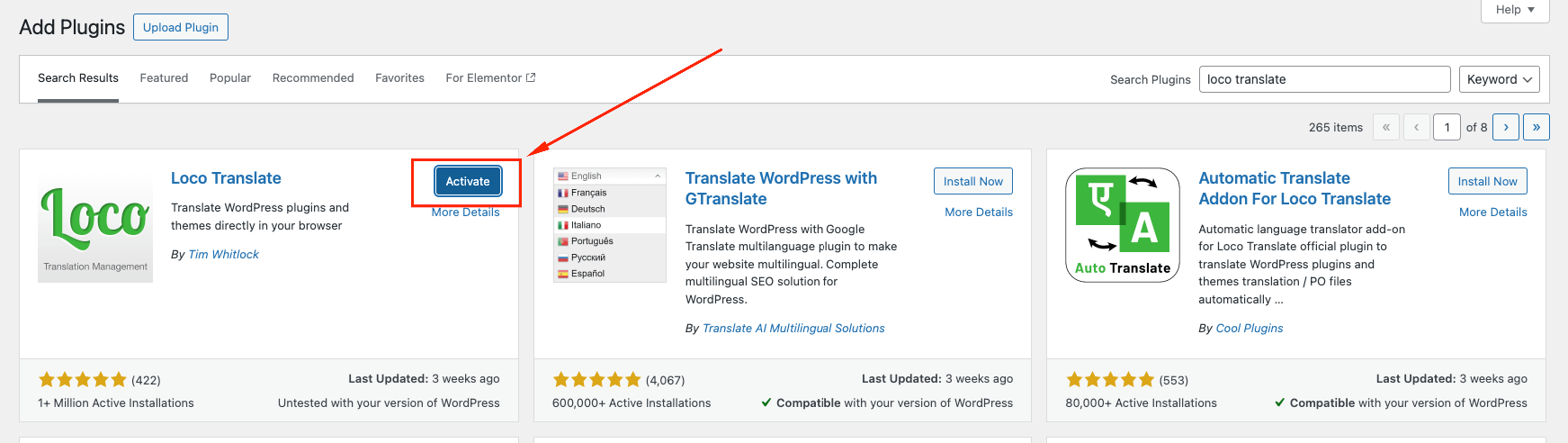Click the GTranslate language list thumbnail

[x=609, y=225]
